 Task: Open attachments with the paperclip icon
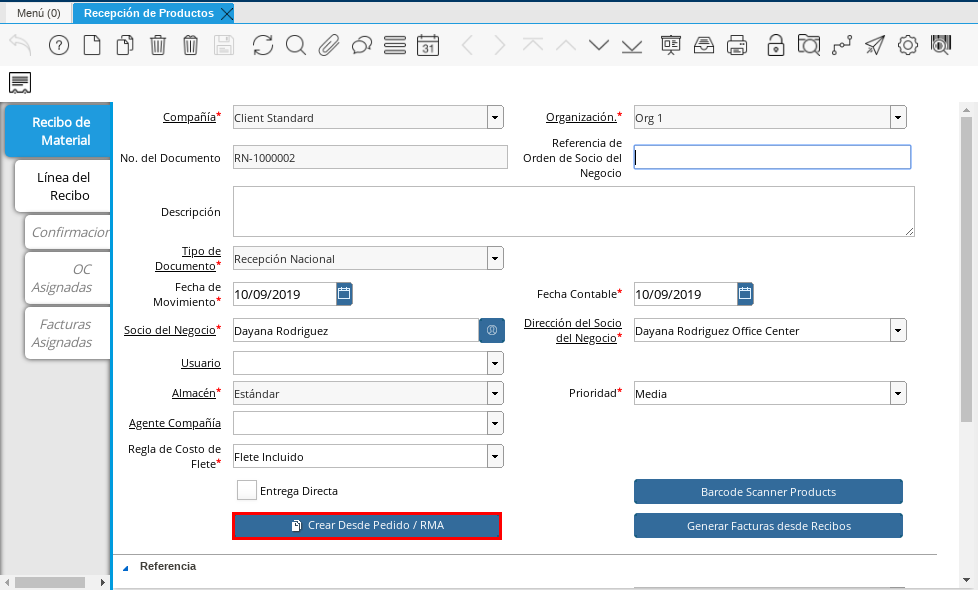point(329,45)
